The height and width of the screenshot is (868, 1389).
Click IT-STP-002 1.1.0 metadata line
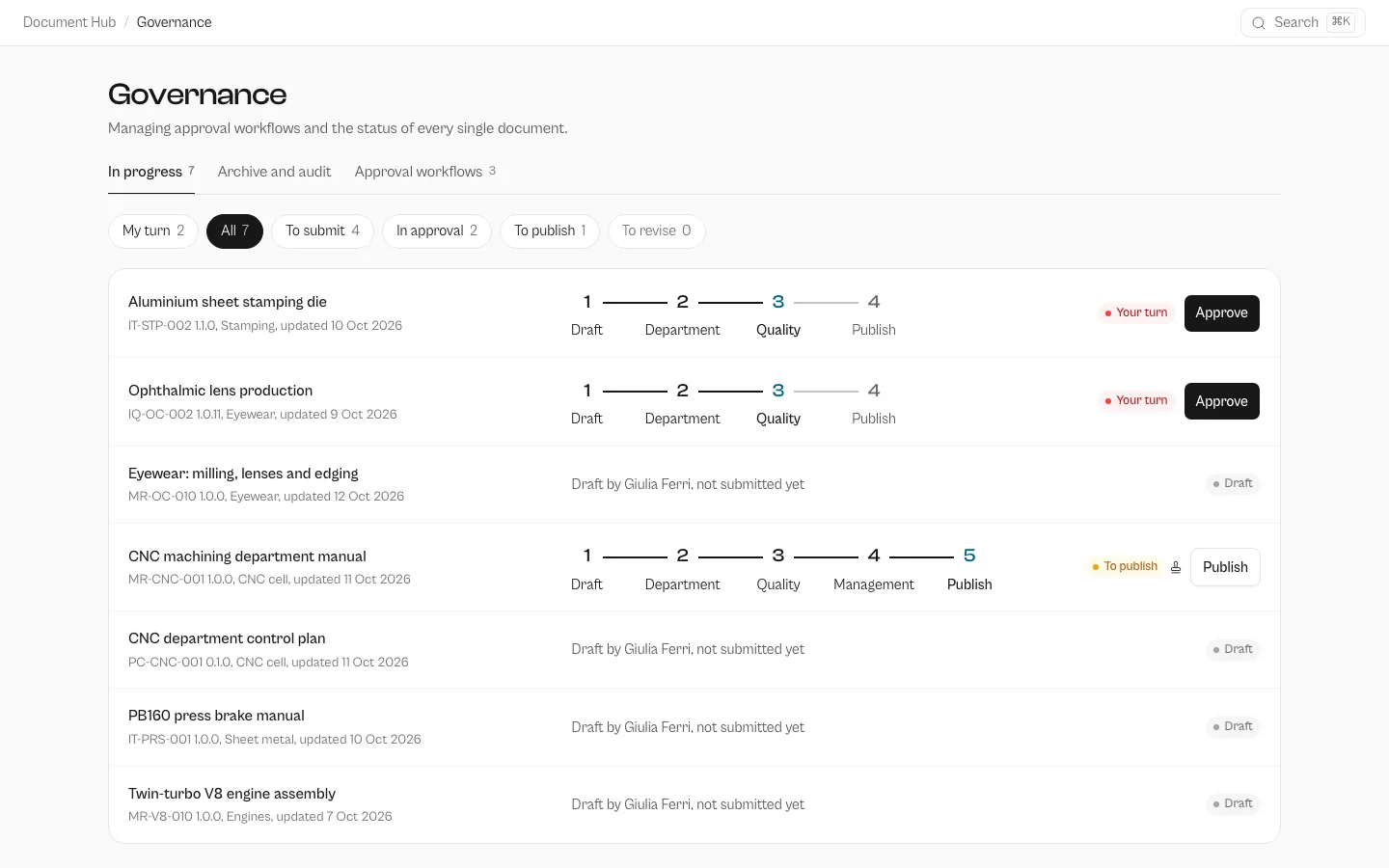pos(265,326)
